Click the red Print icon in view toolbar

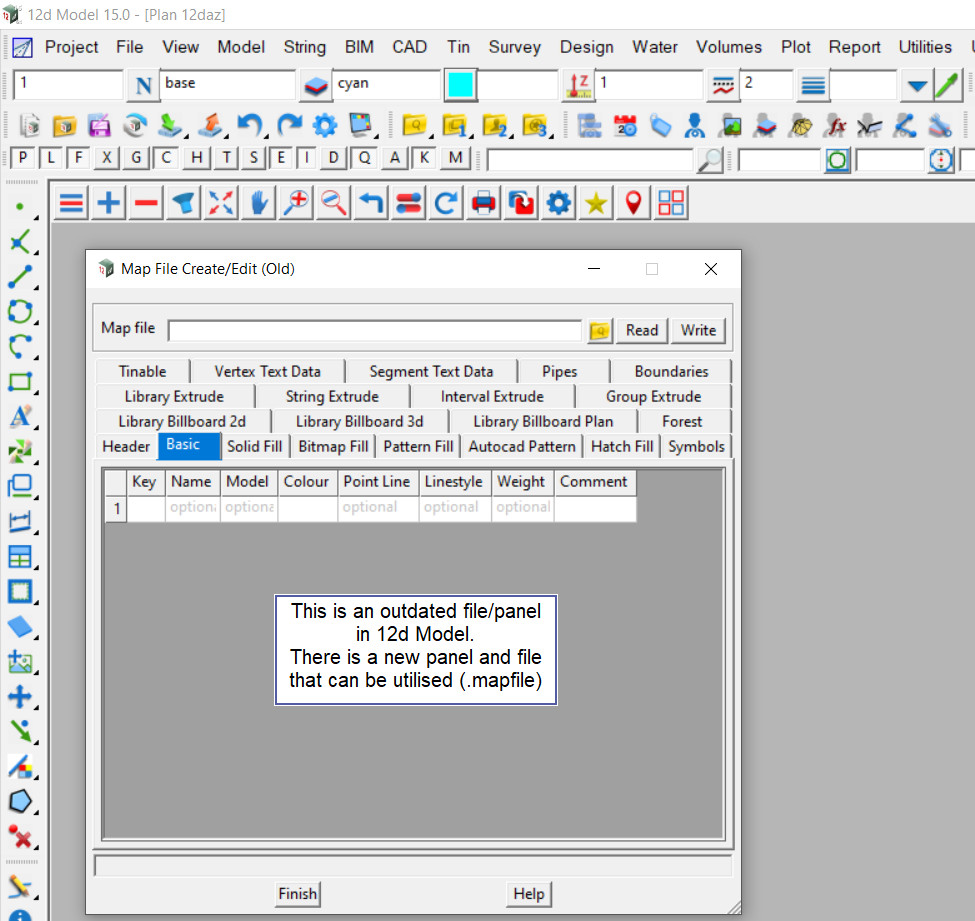(484, 203)
